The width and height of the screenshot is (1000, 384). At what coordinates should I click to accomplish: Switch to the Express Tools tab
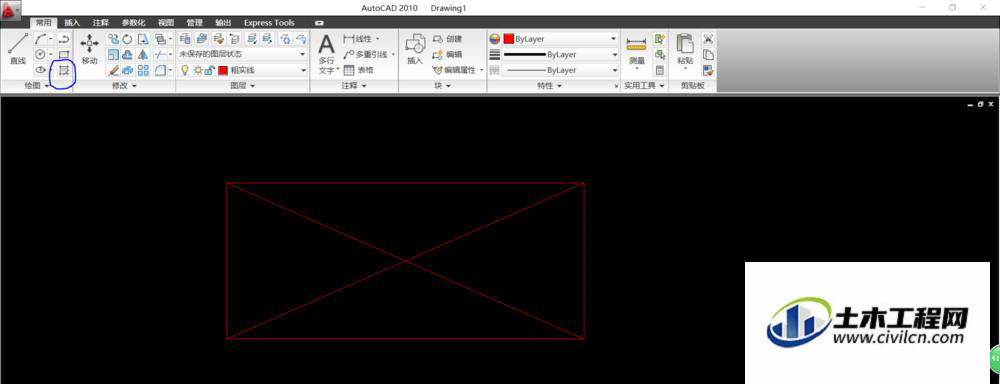click(270, 22)
